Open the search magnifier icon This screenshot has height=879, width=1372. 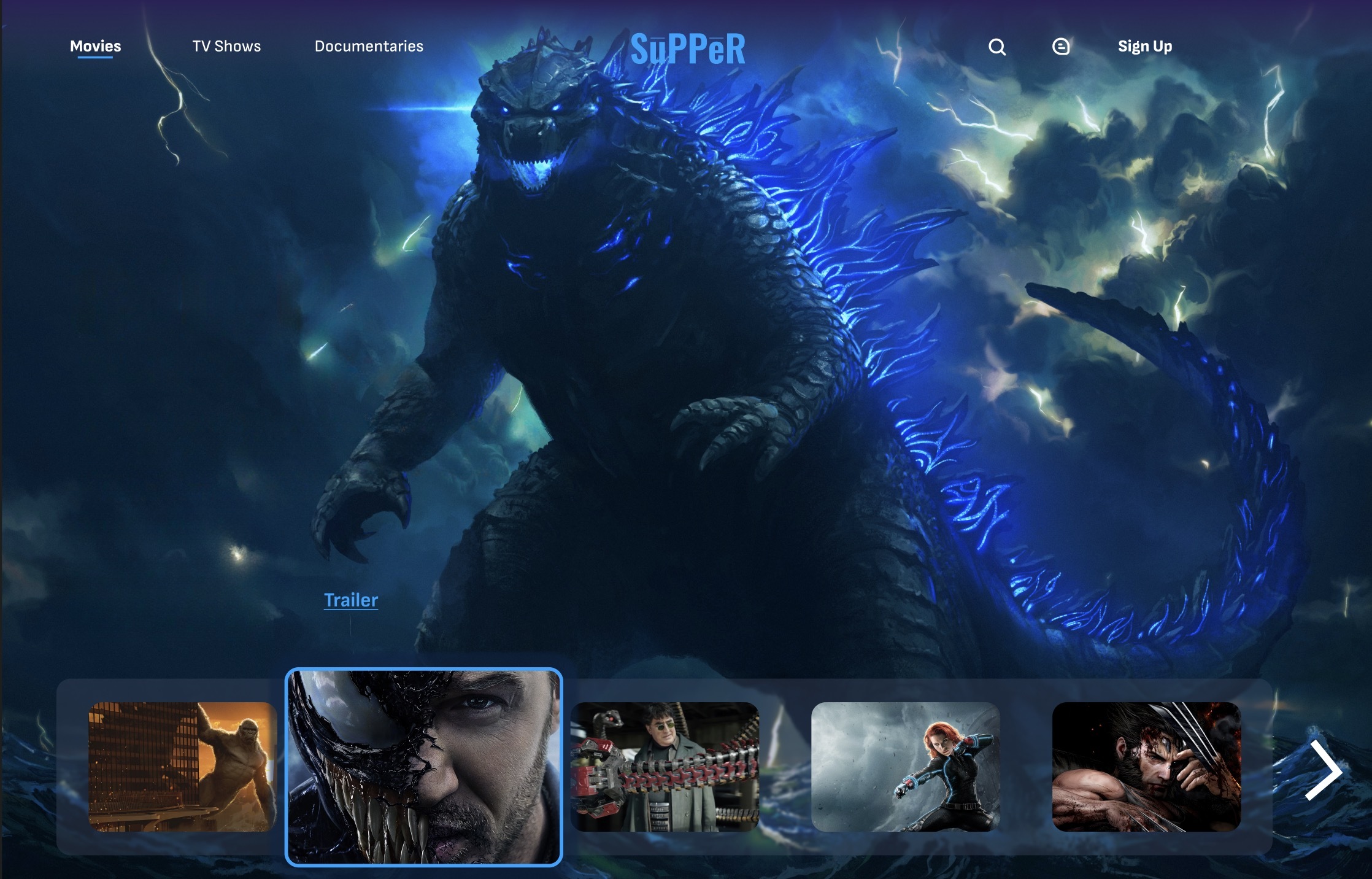(997, 47)
